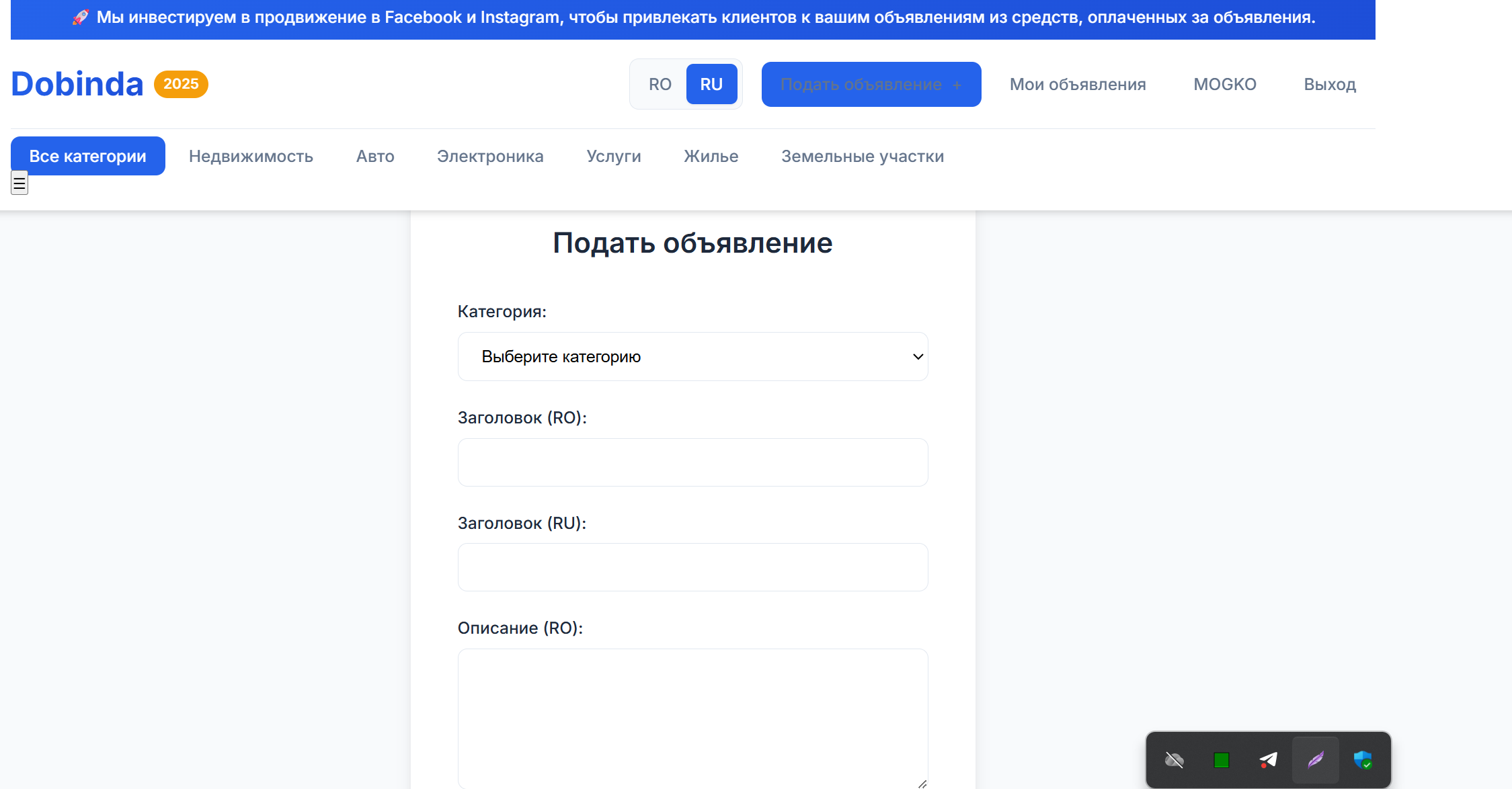Open Windows Security shield icon
Image resolution: width=1512 pixels, height=789 pixels.
pos(1362,760)
